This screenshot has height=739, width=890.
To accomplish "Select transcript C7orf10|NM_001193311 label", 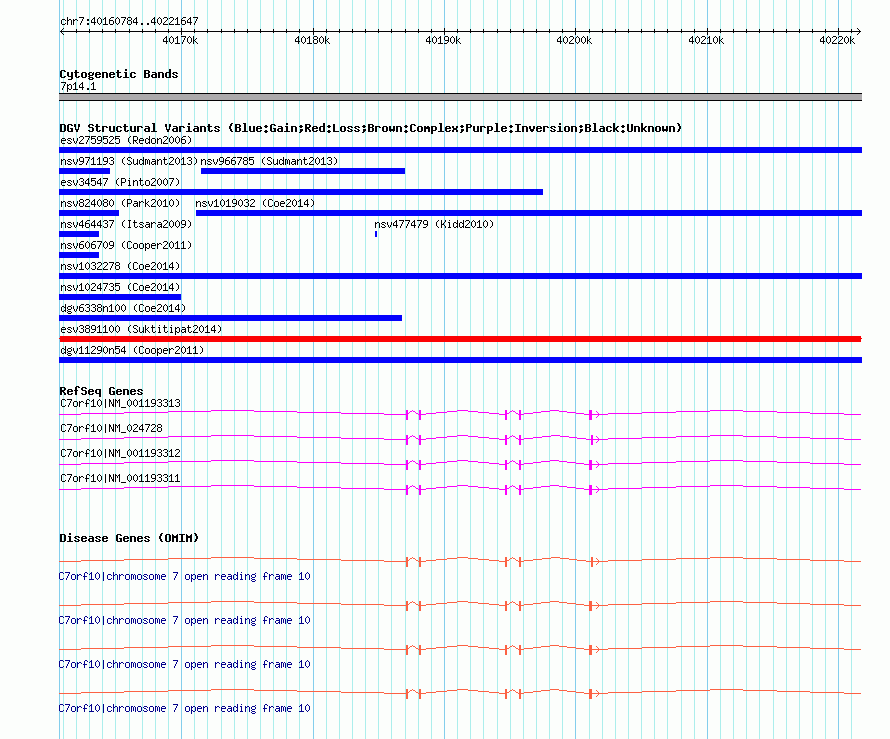I will [120, 478].
